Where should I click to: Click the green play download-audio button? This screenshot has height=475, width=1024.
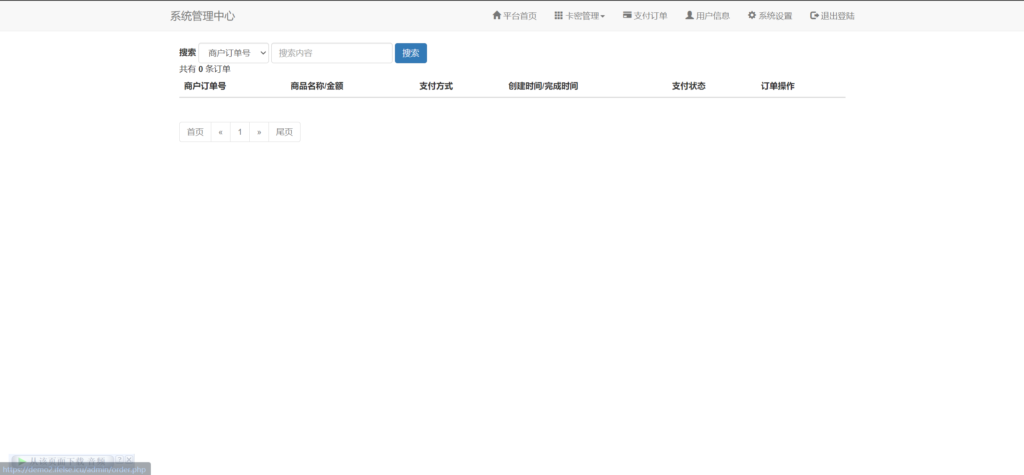tap(62, 460)
